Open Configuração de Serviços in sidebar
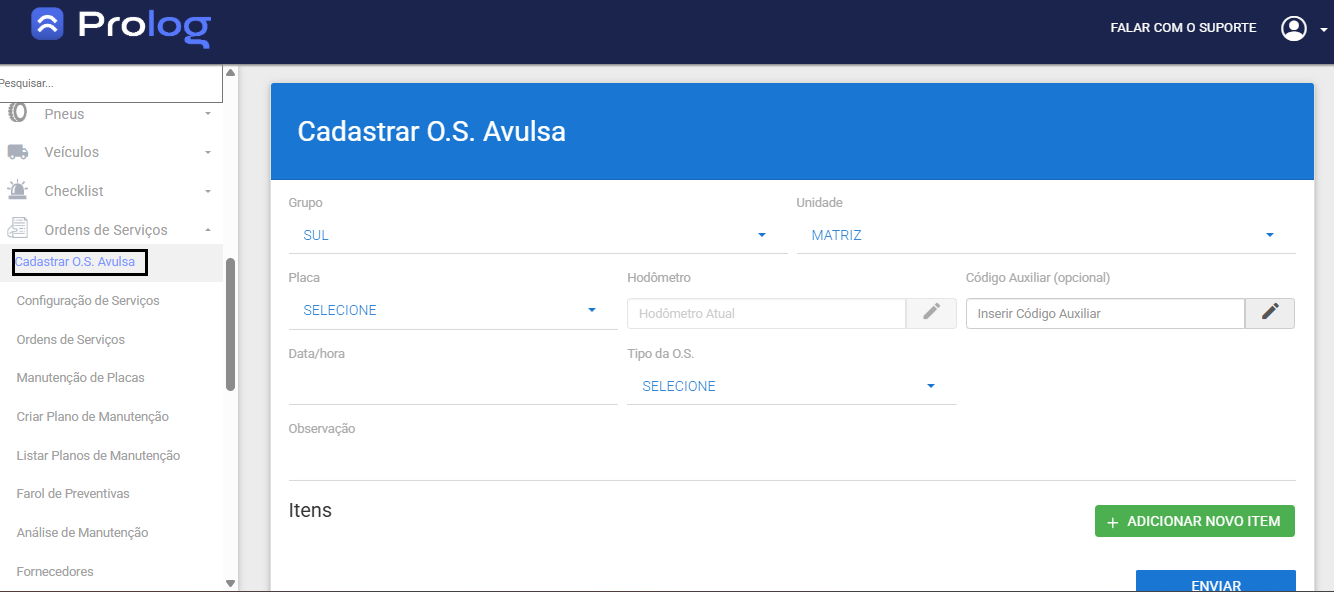 click(x=88, y=300)
